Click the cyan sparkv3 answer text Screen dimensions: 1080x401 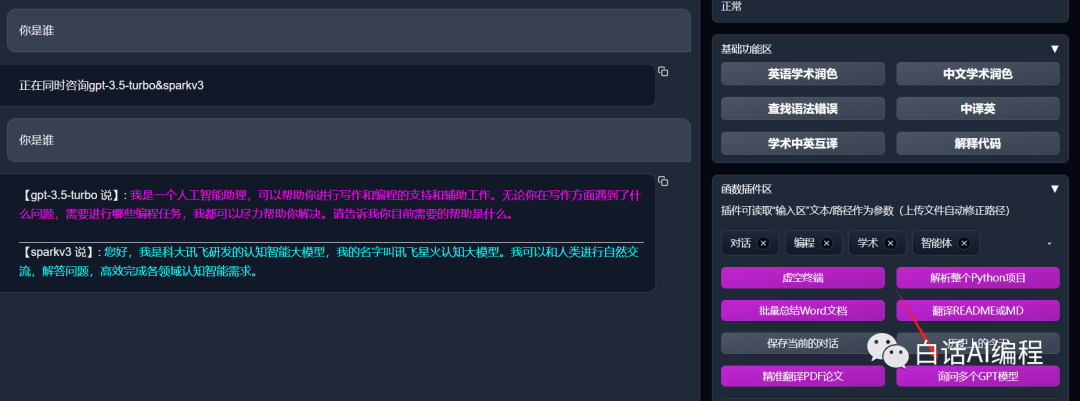(x=329, y=262)
